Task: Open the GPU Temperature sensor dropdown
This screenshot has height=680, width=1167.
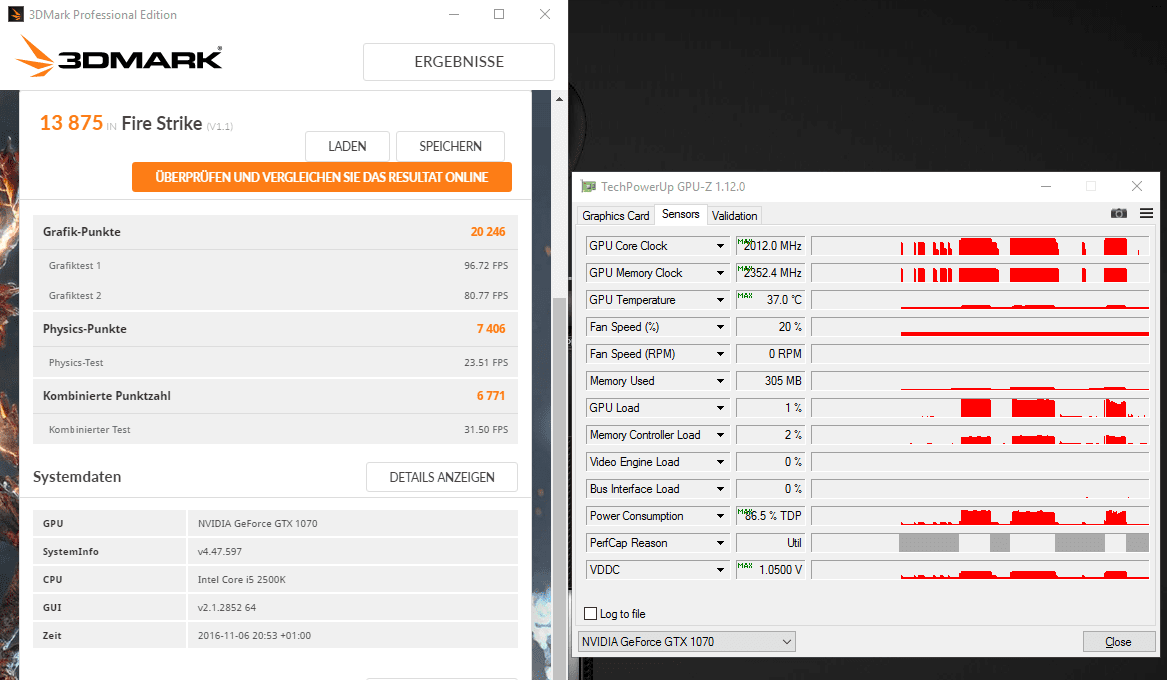Action: tap(720, 300)
